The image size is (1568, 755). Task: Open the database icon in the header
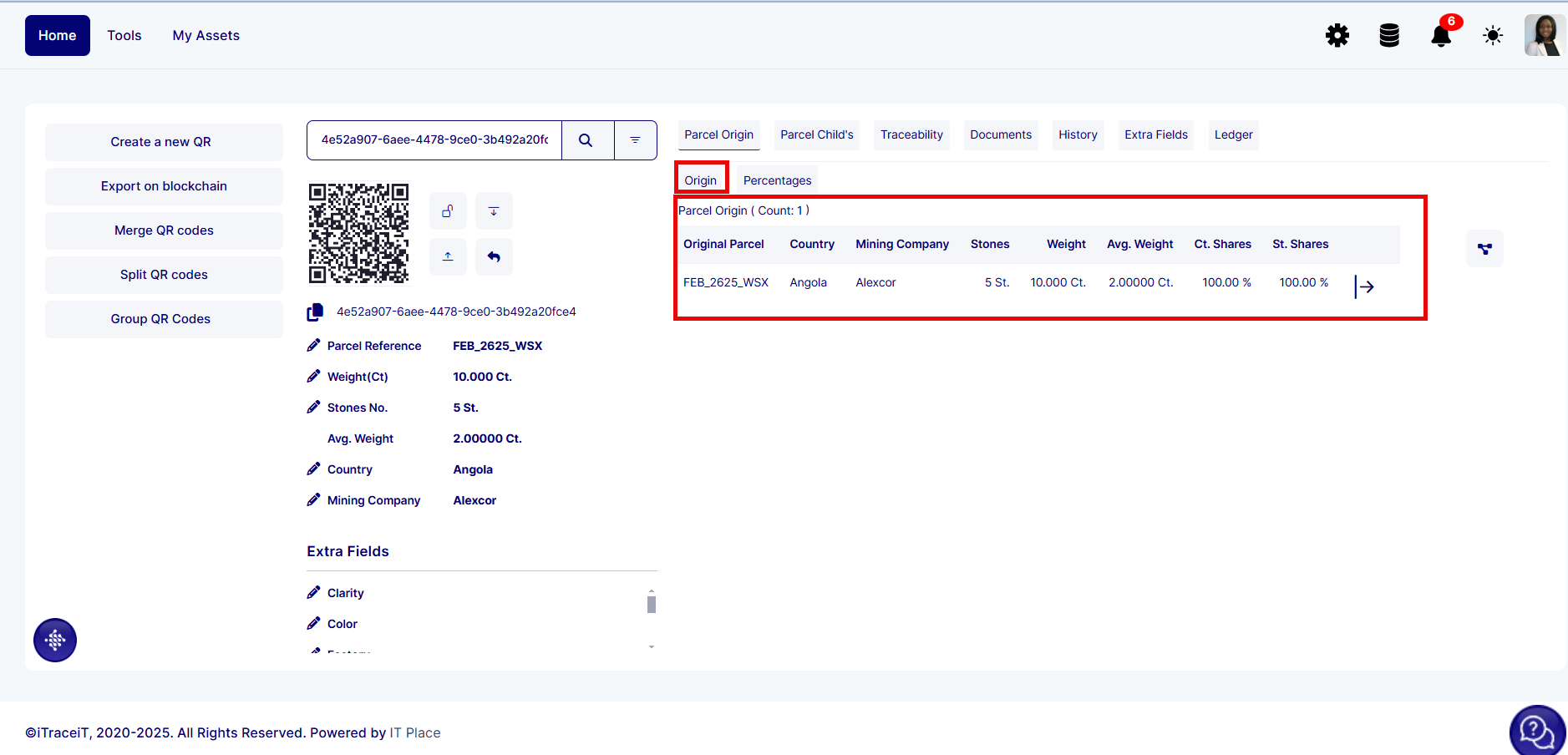[x=1388, y=36]
